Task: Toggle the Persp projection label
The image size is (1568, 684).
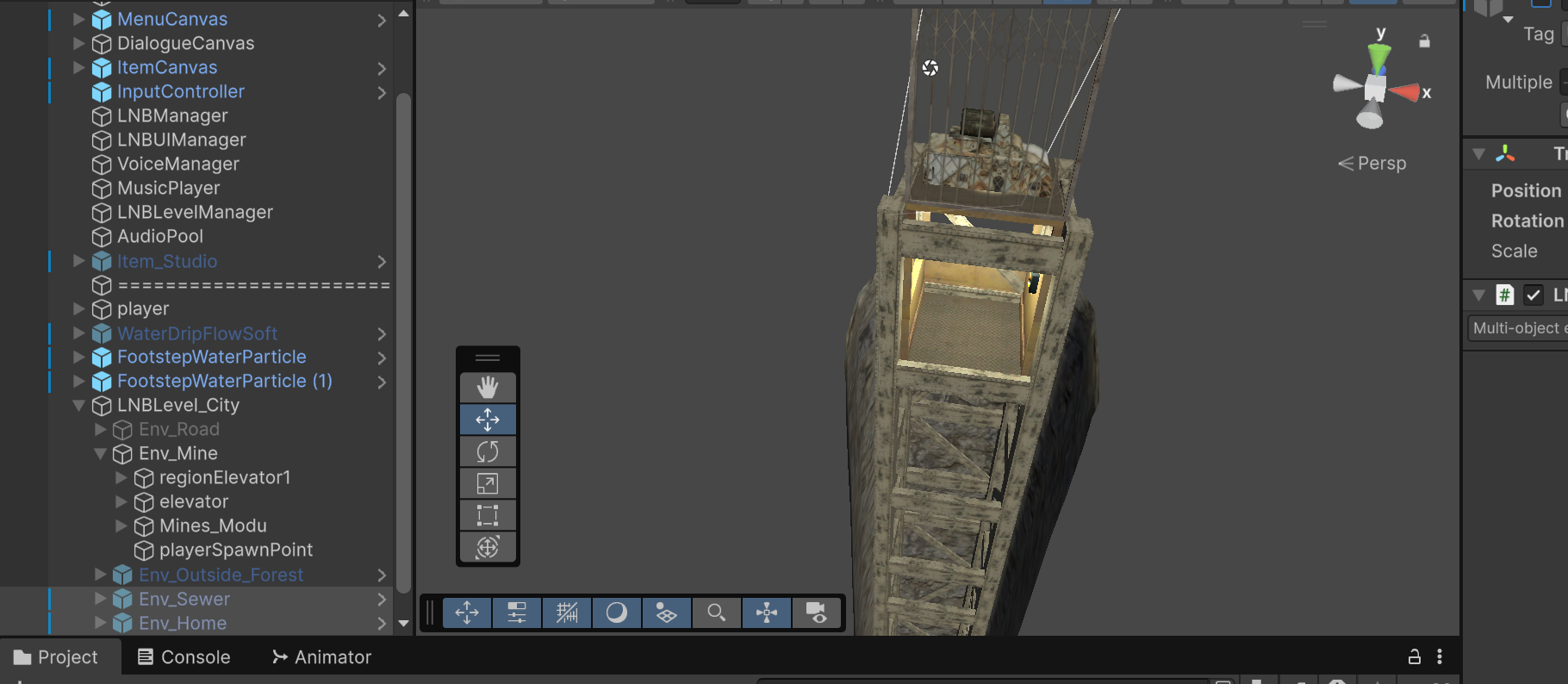Action: 1372,164
